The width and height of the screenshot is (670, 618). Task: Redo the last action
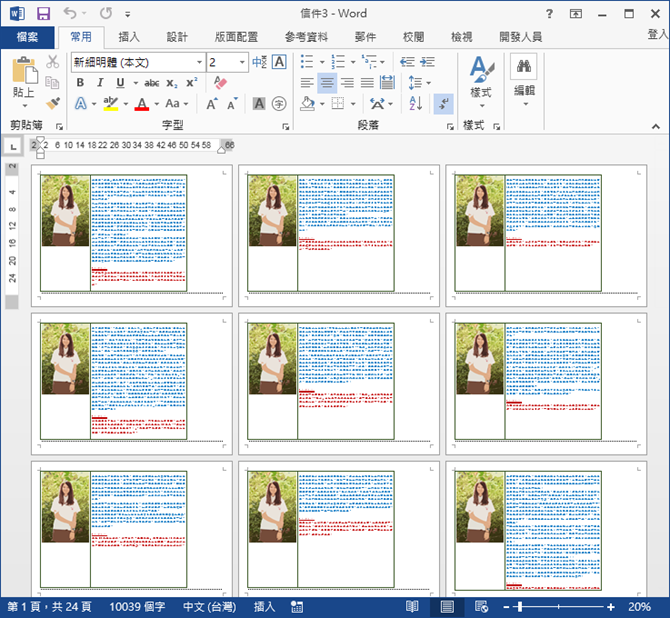(106, 13)
